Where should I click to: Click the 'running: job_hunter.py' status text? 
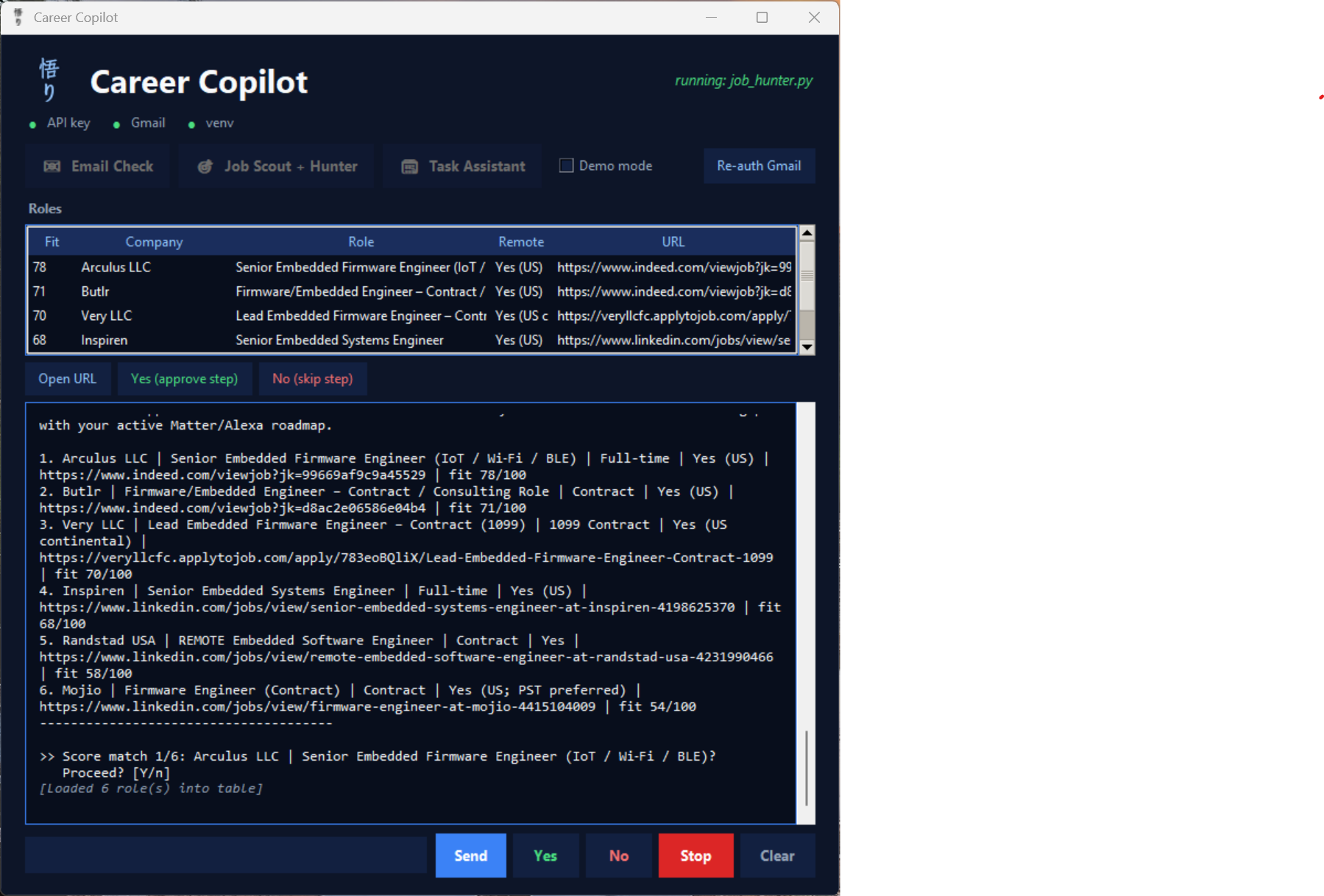click(x=744, y=80)
